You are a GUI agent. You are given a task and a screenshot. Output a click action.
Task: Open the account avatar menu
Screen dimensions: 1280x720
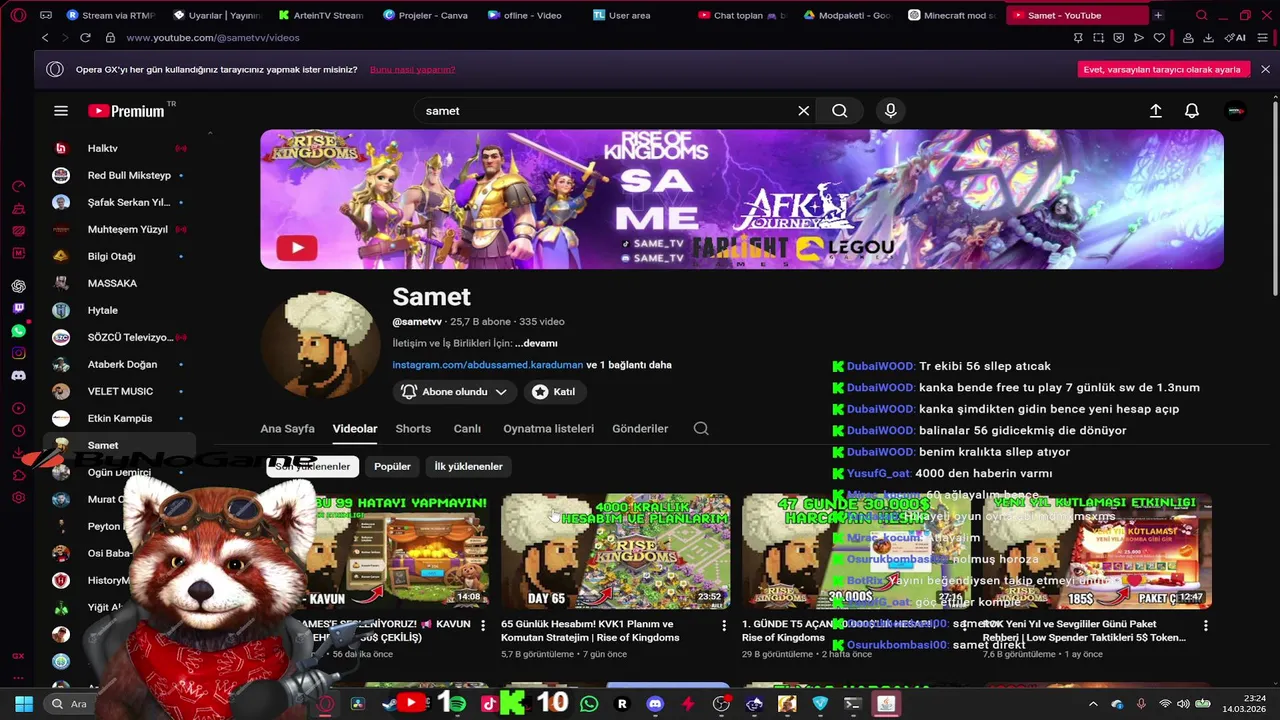click(1235, 111)
